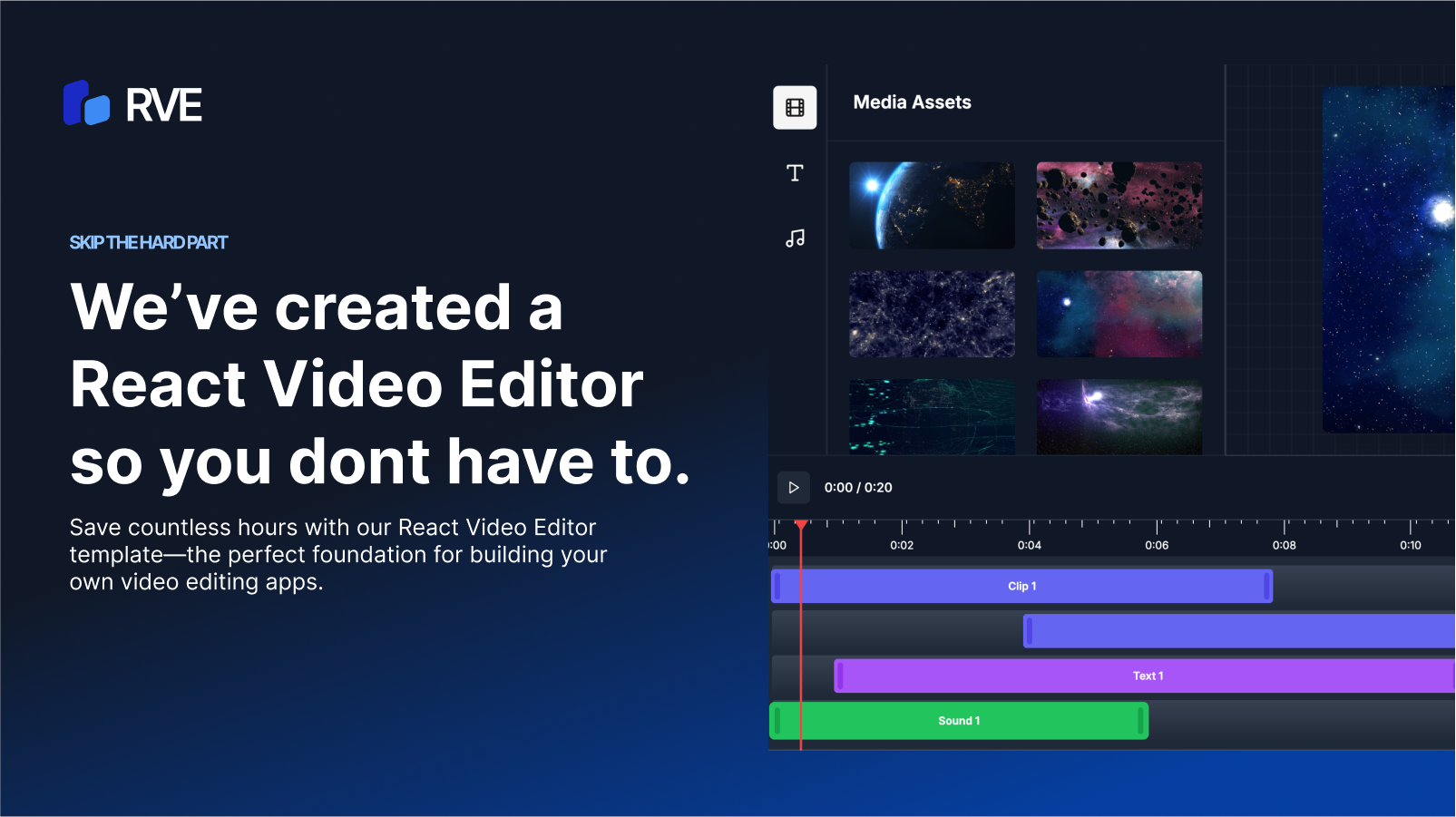Click the Media Assets panel header

(x=911, y=102)
